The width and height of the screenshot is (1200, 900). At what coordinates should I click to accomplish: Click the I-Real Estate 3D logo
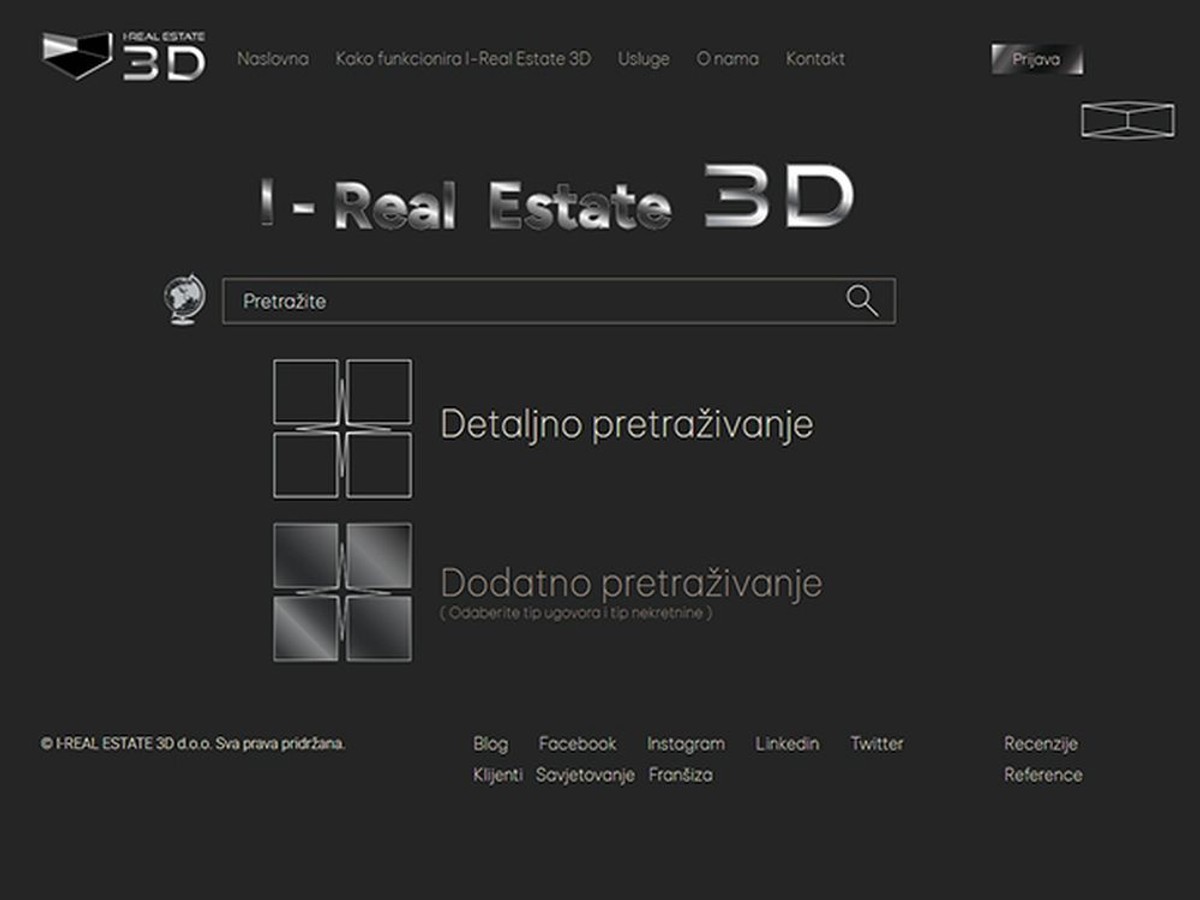[120, 57]
